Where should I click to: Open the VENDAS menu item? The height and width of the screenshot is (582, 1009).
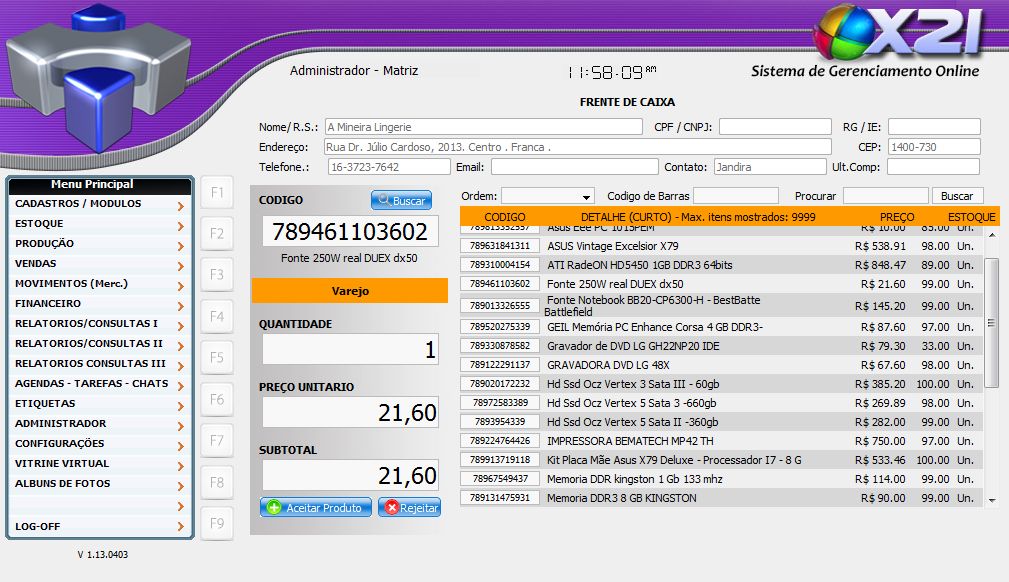click(x=90, y=264)
